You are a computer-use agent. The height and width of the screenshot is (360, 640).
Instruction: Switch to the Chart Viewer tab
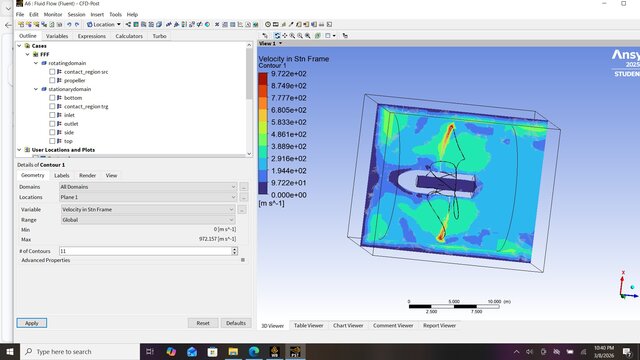point(348,325)
